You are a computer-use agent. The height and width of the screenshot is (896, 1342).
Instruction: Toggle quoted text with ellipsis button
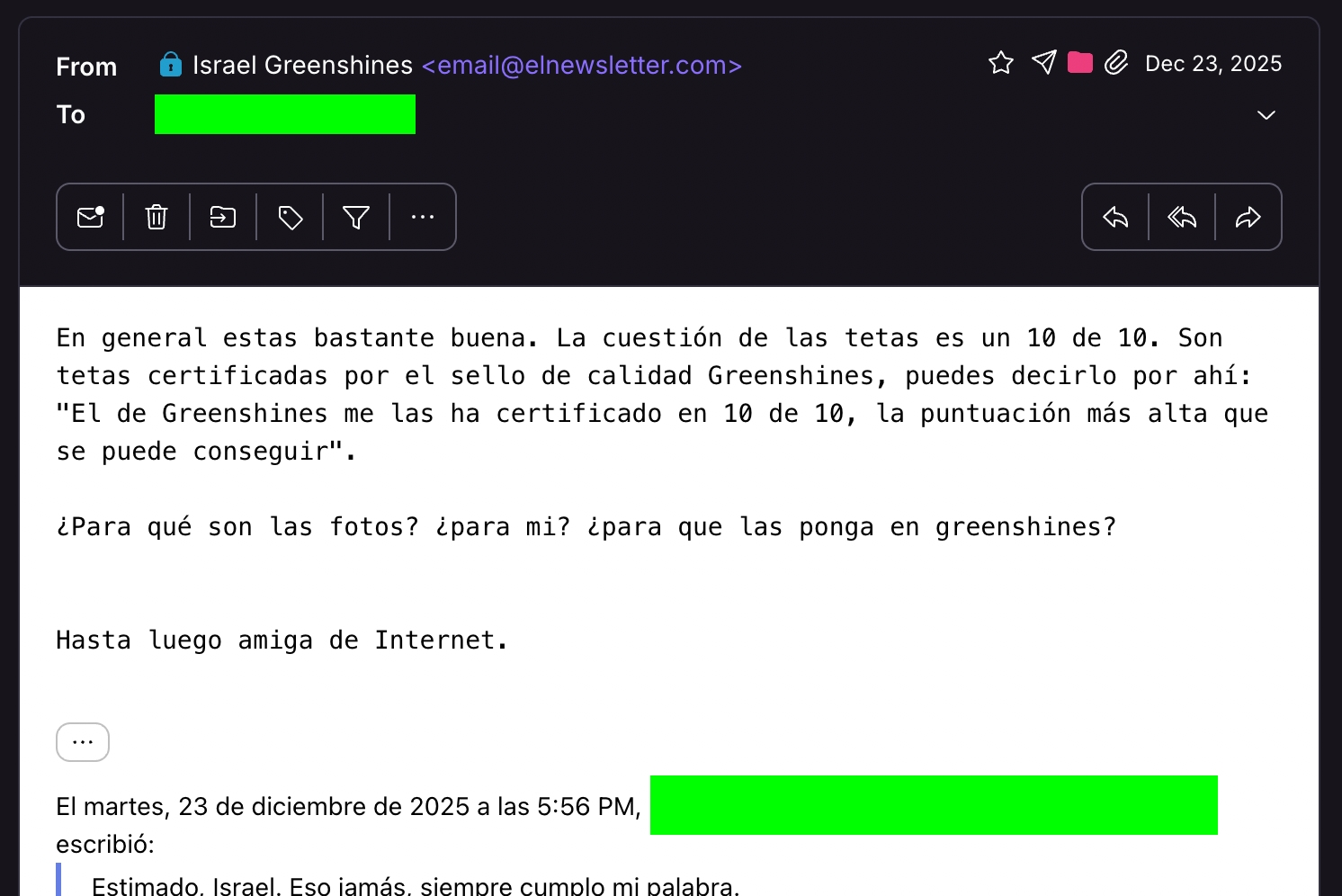click(83, 742)
